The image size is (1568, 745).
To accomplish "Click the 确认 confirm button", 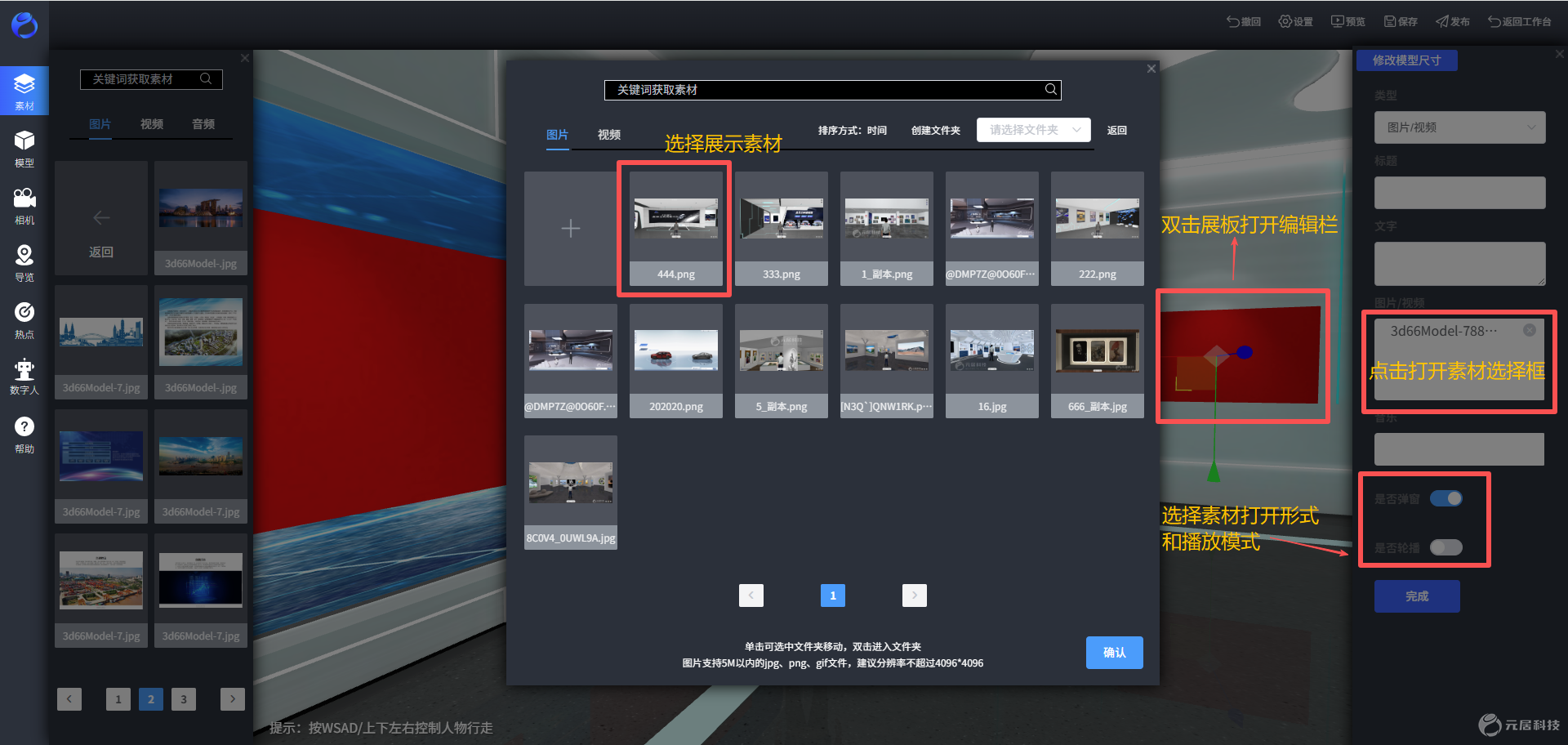I will click(x=1115, y=653).
